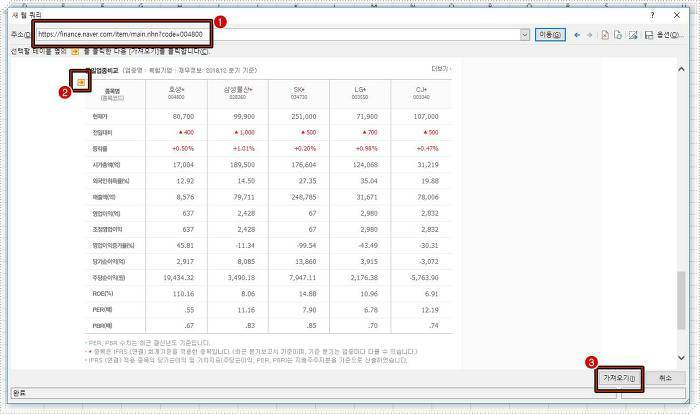The width and height of the screenshot is (700, 414).
Task: Click the 더보기 more link
Action: coord(441,69)
